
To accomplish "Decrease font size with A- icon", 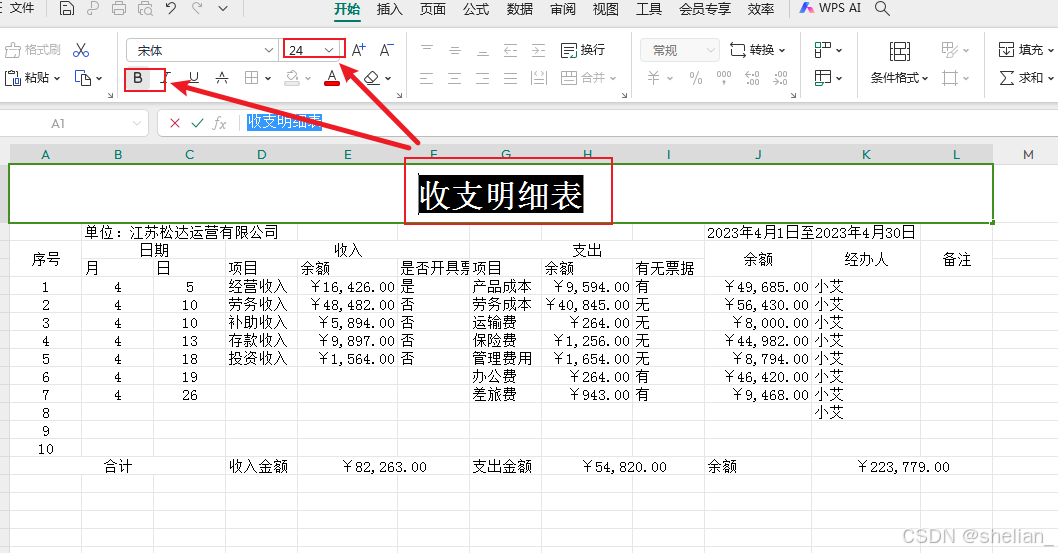I will coord(386,50).
